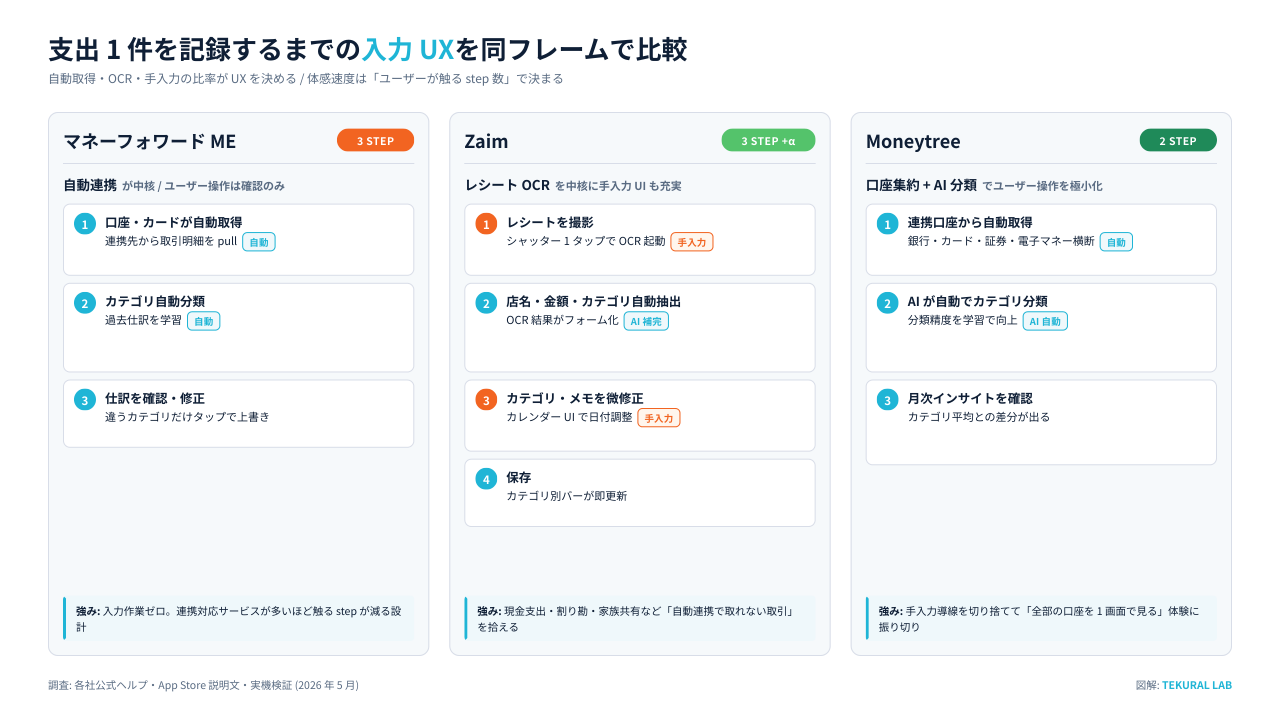This screenshot has width=1280, height=720.
Task: Click the text カテゴリ別バーが即更新
Action: [567, 496]
